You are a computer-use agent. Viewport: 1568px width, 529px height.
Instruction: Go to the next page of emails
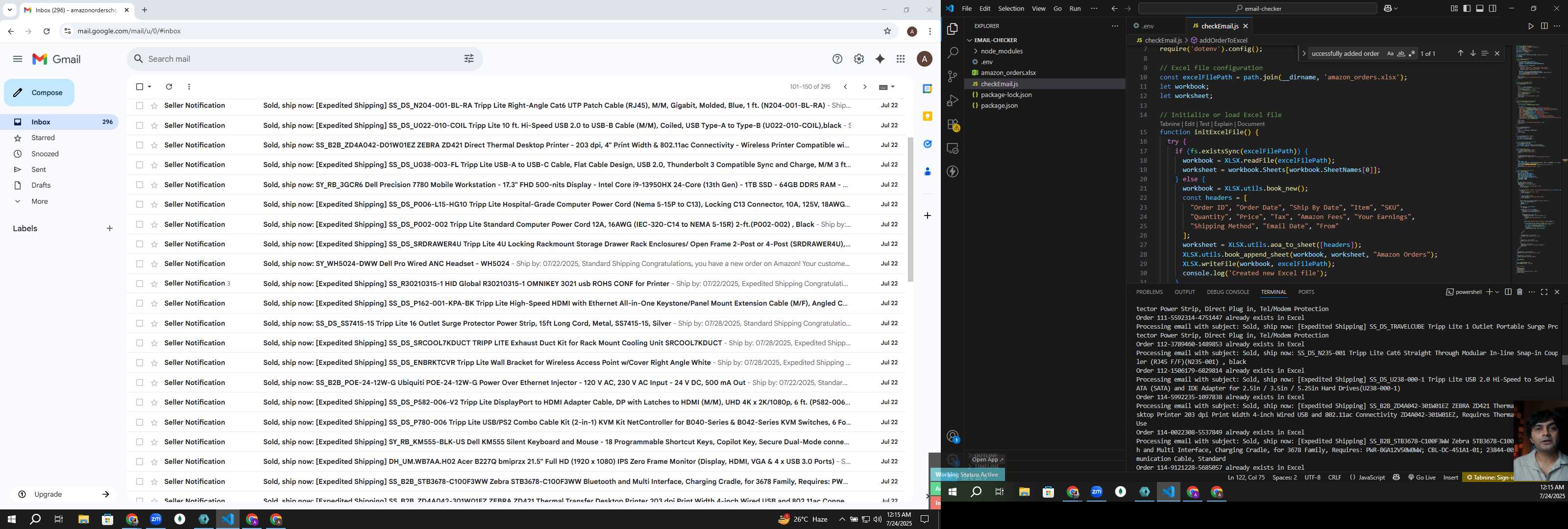864,87
